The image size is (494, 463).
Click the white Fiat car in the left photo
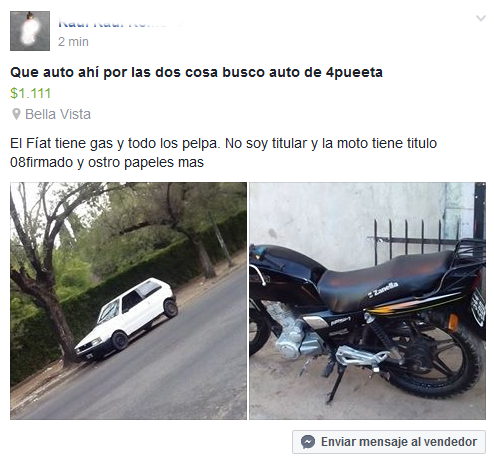(x=126, y=320)
